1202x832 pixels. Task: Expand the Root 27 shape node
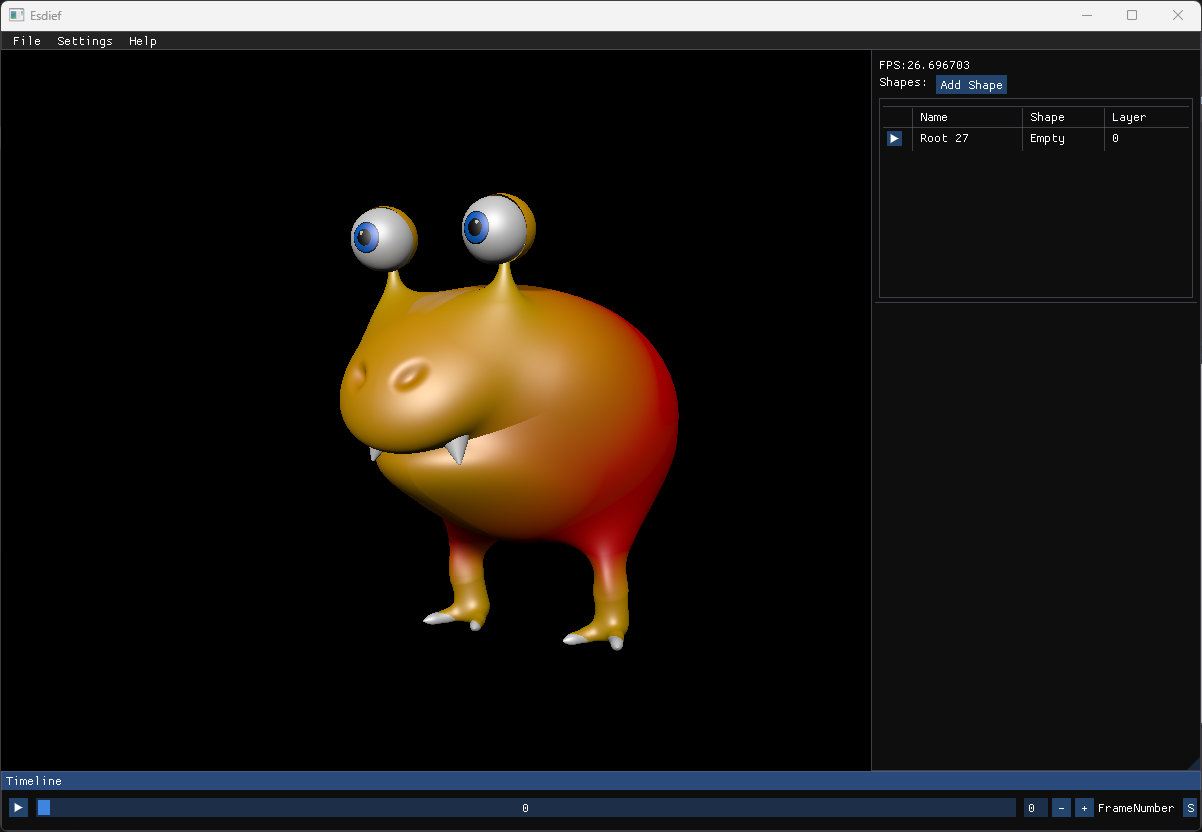point(894,139)
